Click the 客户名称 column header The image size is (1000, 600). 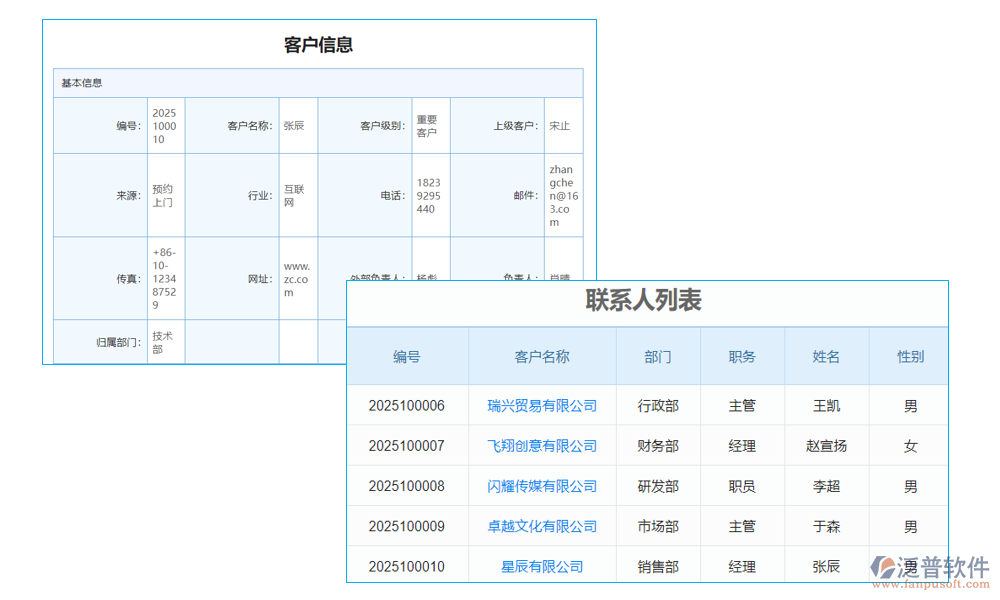coord(541,356)
